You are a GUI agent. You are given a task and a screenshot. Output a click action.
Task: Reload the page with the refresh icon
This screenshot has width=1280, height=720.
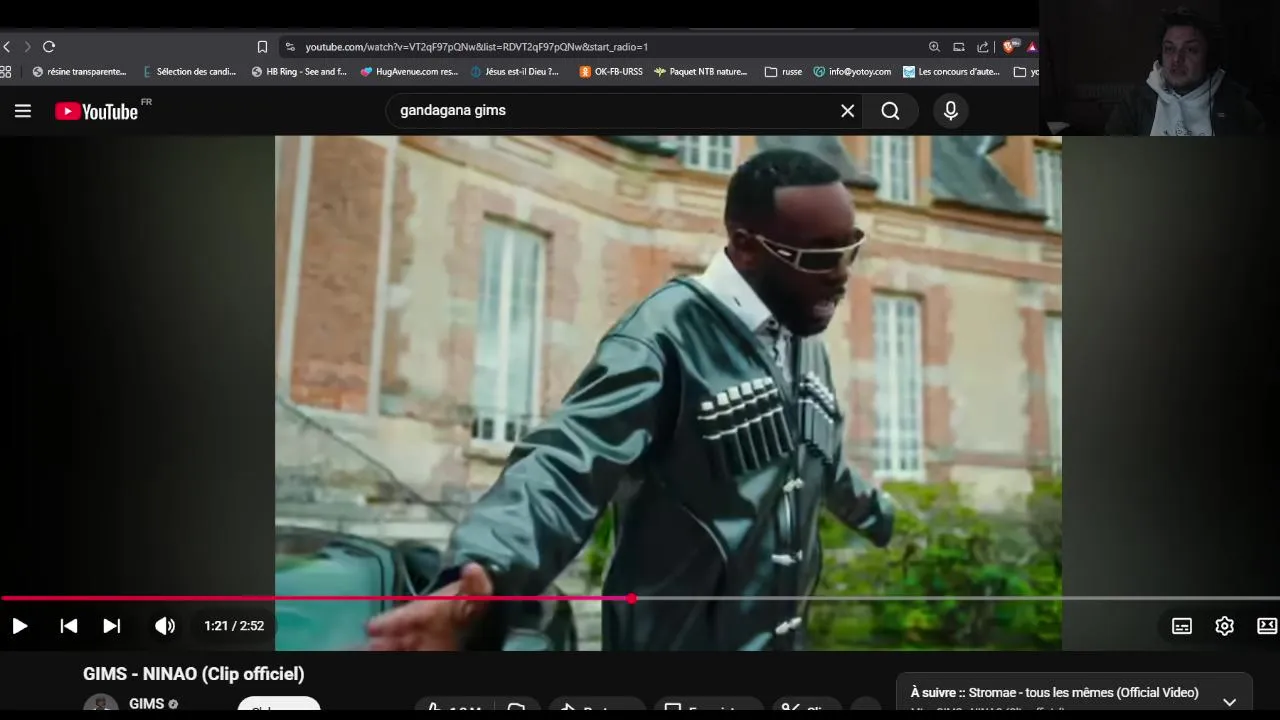[x=48, y=47]
